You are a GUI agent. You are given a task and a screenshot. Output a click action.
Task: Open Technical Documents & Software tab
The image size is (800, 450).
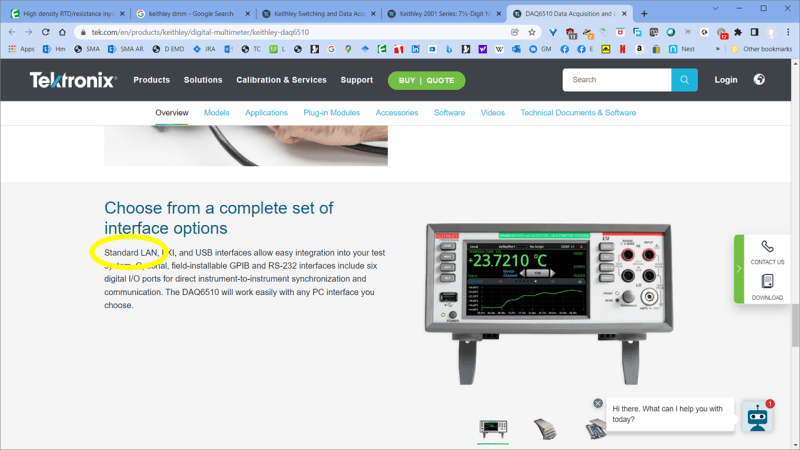[578, 113]
